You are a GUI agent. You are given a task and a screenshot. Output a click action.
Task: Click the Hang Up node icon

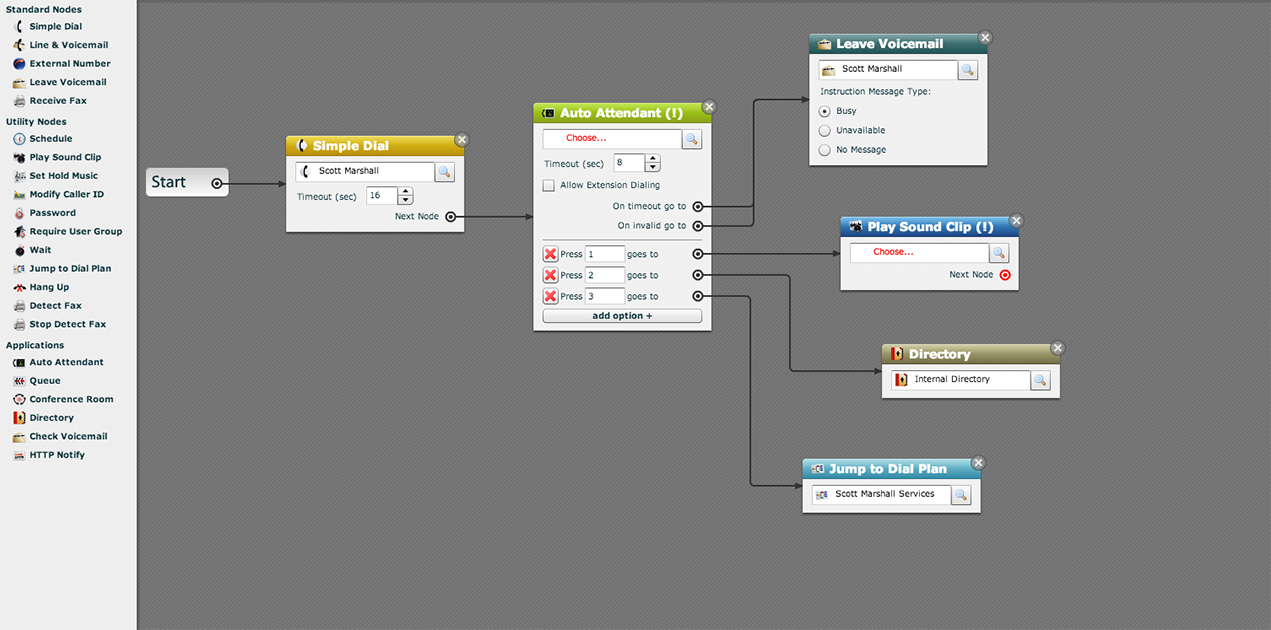tap(19, 288)
